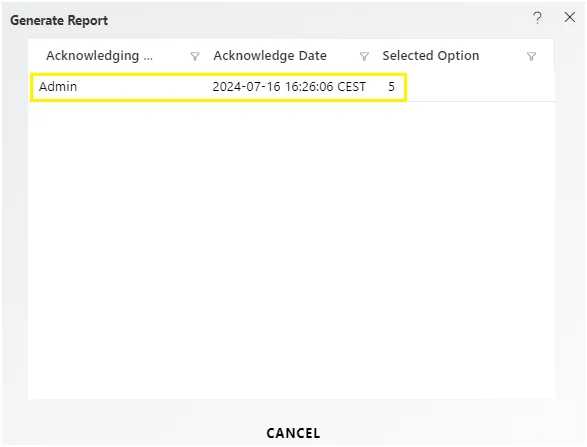This screenshot has height=447, width=587.
Task: Sort by Acknowledging column header
Action: pos(100,56)
